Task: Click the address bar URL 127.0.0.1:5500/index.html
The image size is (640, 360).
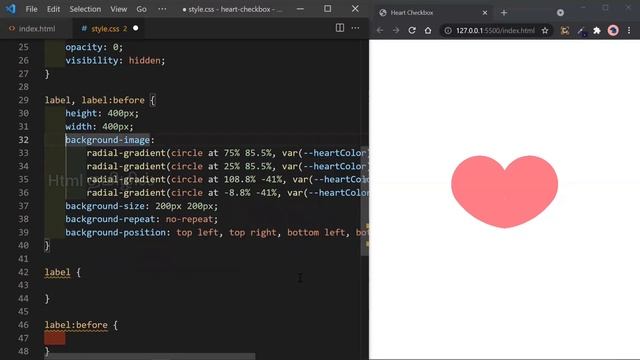Action: click(x=495, y=31)
